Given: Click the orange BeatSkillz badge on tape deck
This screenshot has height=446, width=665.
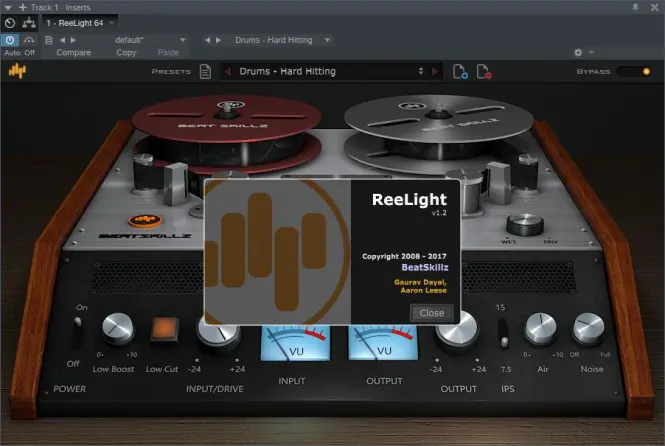Looking at the screenshot, I should 145,220.
